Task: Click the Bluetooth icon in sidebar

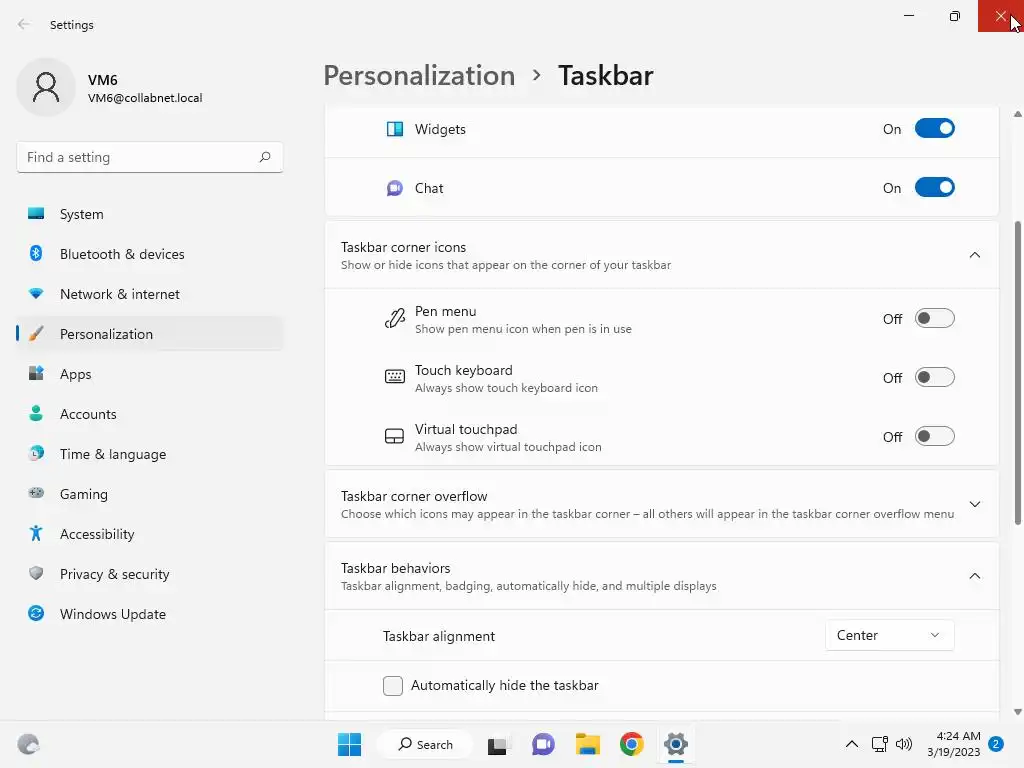Action: [36, 253]
